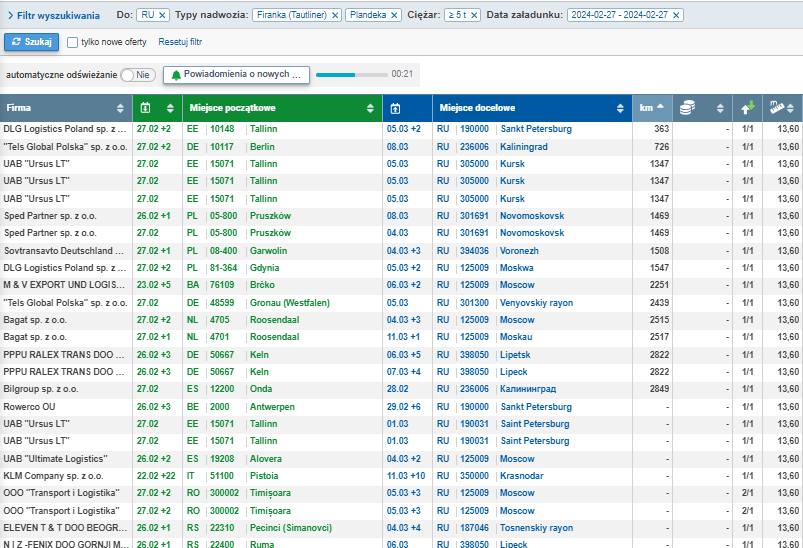
Task: Select ELEVEN T & T DOO BEOGR company
Action: pyautogui.click(x=65, y=528)
